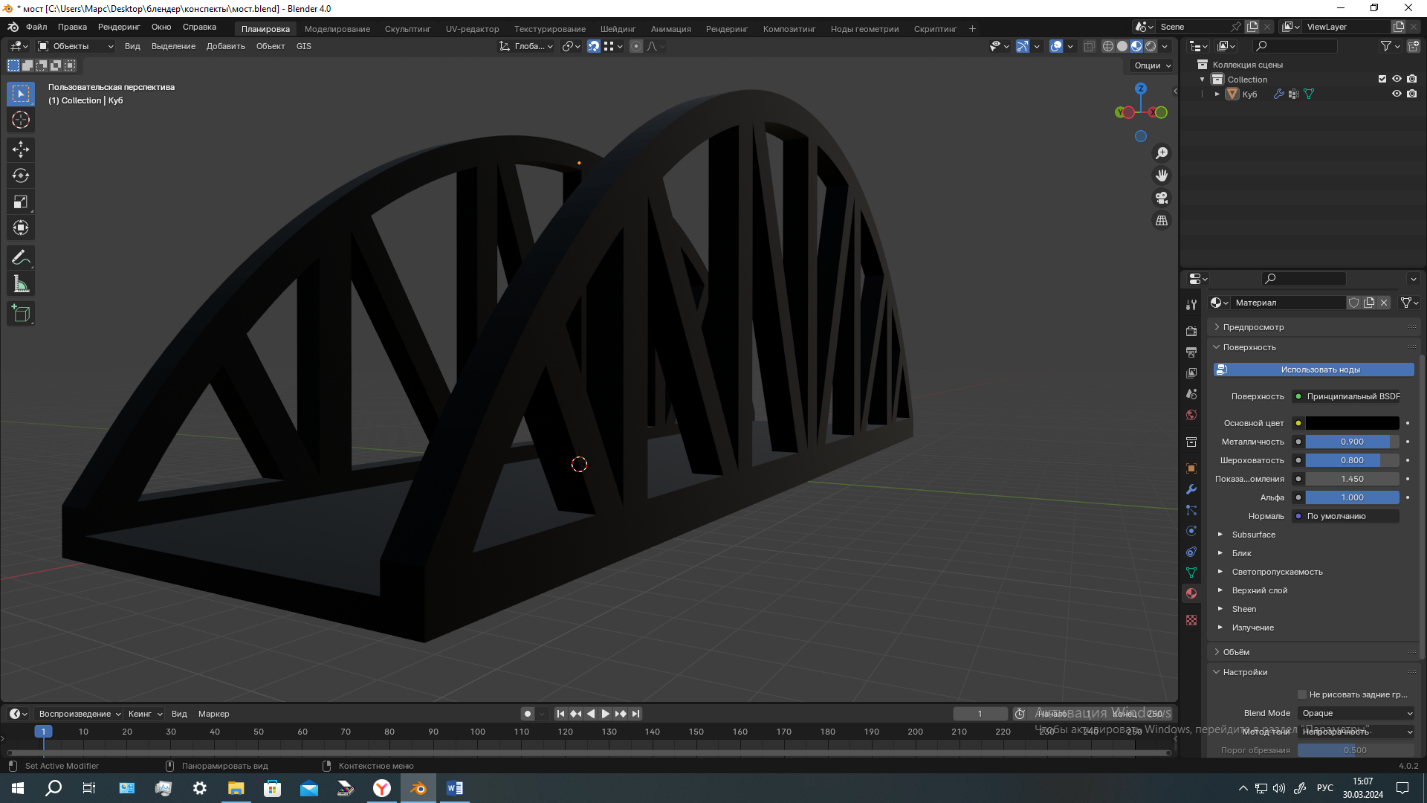
Task: Select the Rotate tool in the toolbar
Action: 21,175
